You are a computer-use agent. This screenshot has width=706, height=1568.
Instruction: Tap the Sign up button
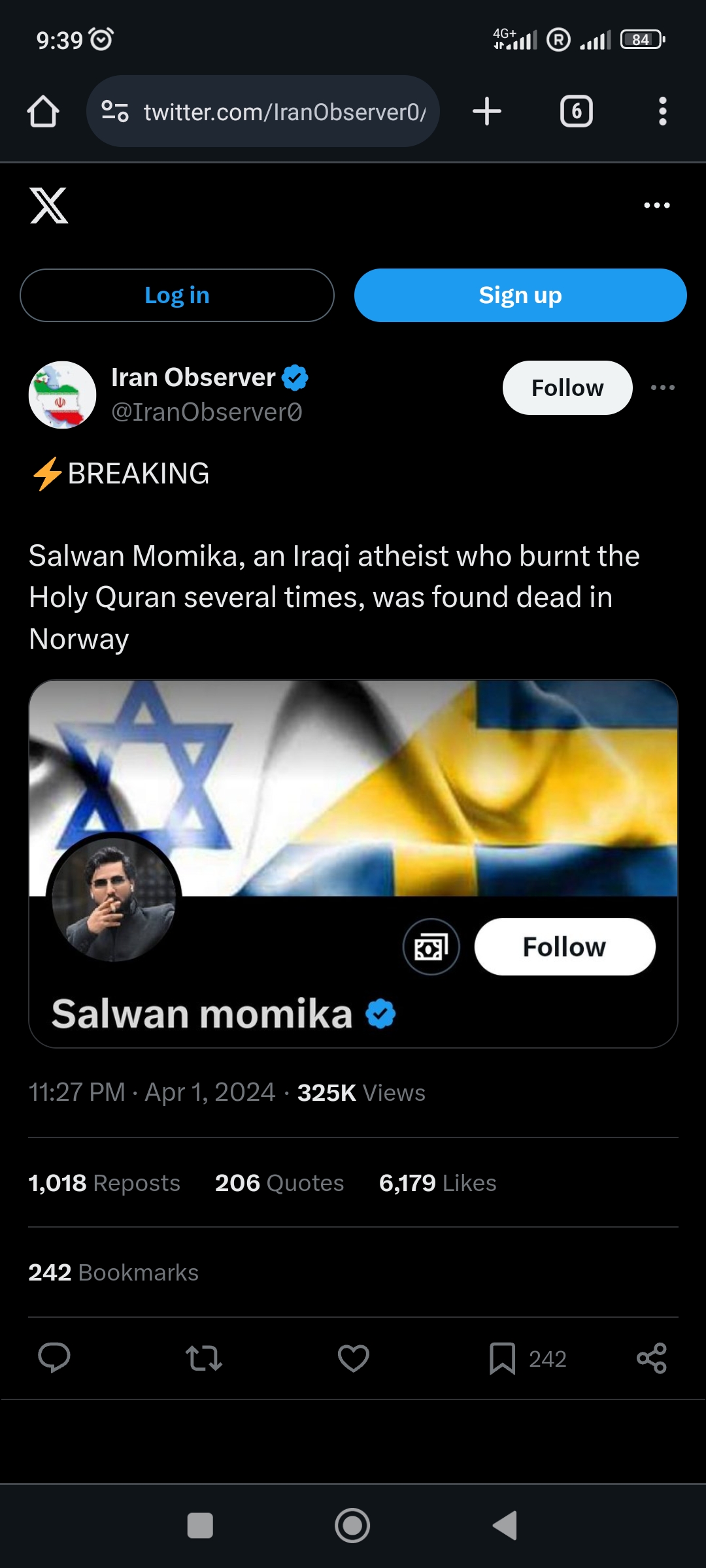point(520,295)
